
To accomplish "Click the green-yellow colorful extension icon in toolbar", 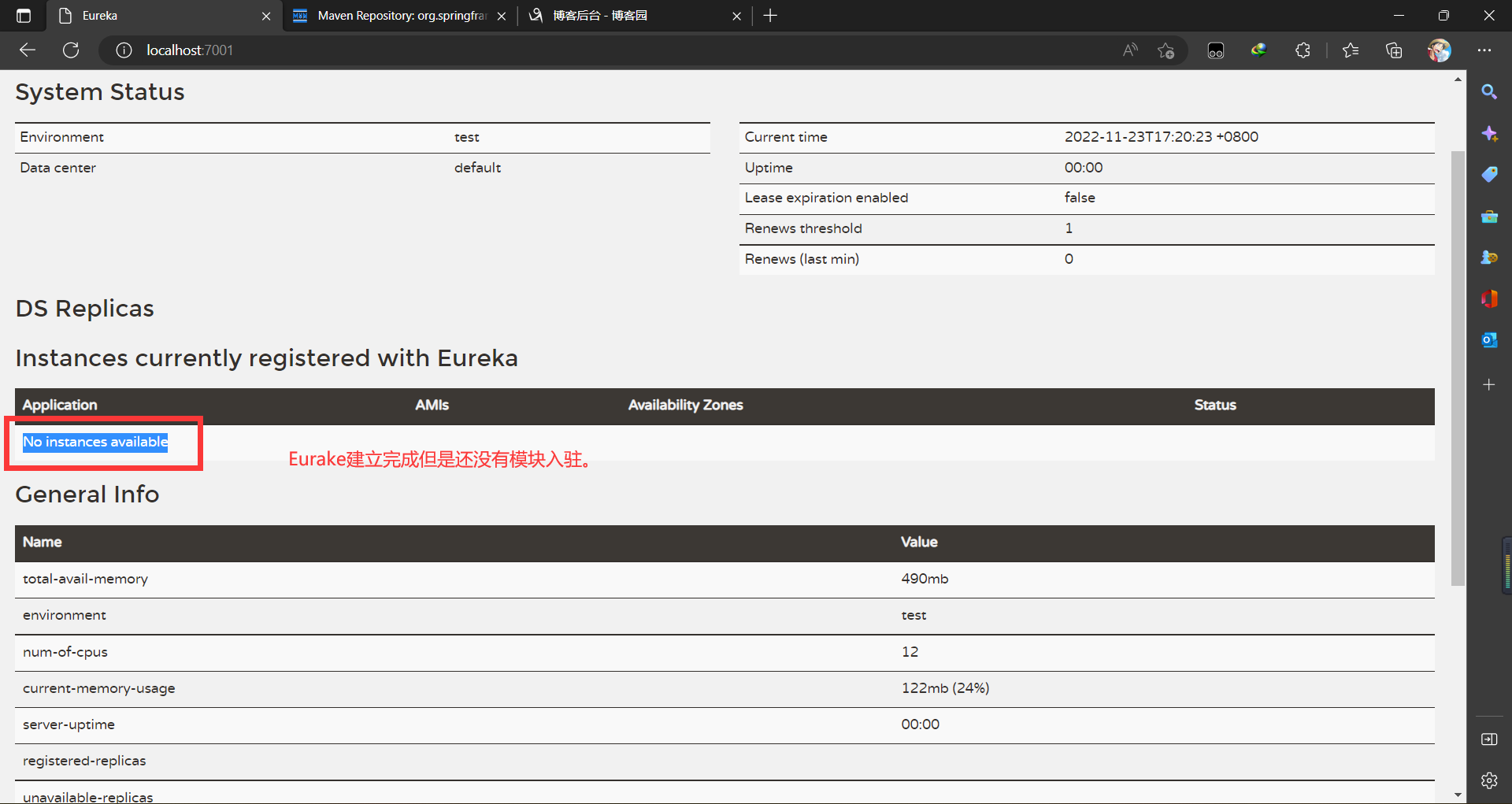I will point(1259,50).
